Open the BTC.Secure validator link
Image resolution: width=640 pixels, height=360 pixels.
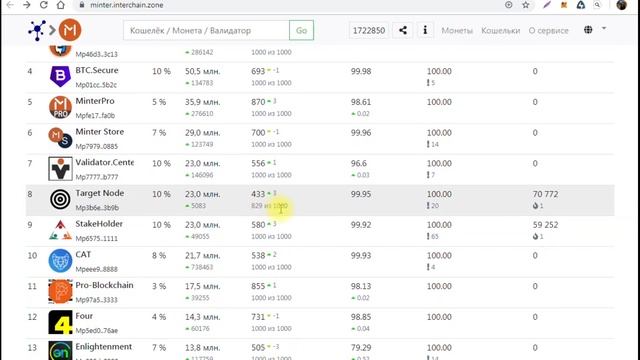[x=97, y=70]
